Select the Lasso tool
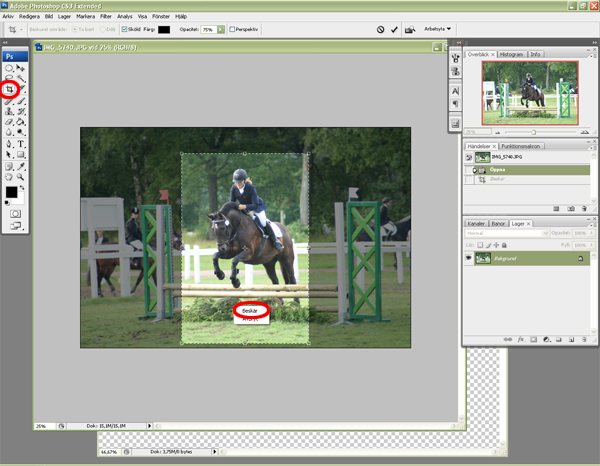This screenshot has height=466, width=600. click(x=9, y=78)
